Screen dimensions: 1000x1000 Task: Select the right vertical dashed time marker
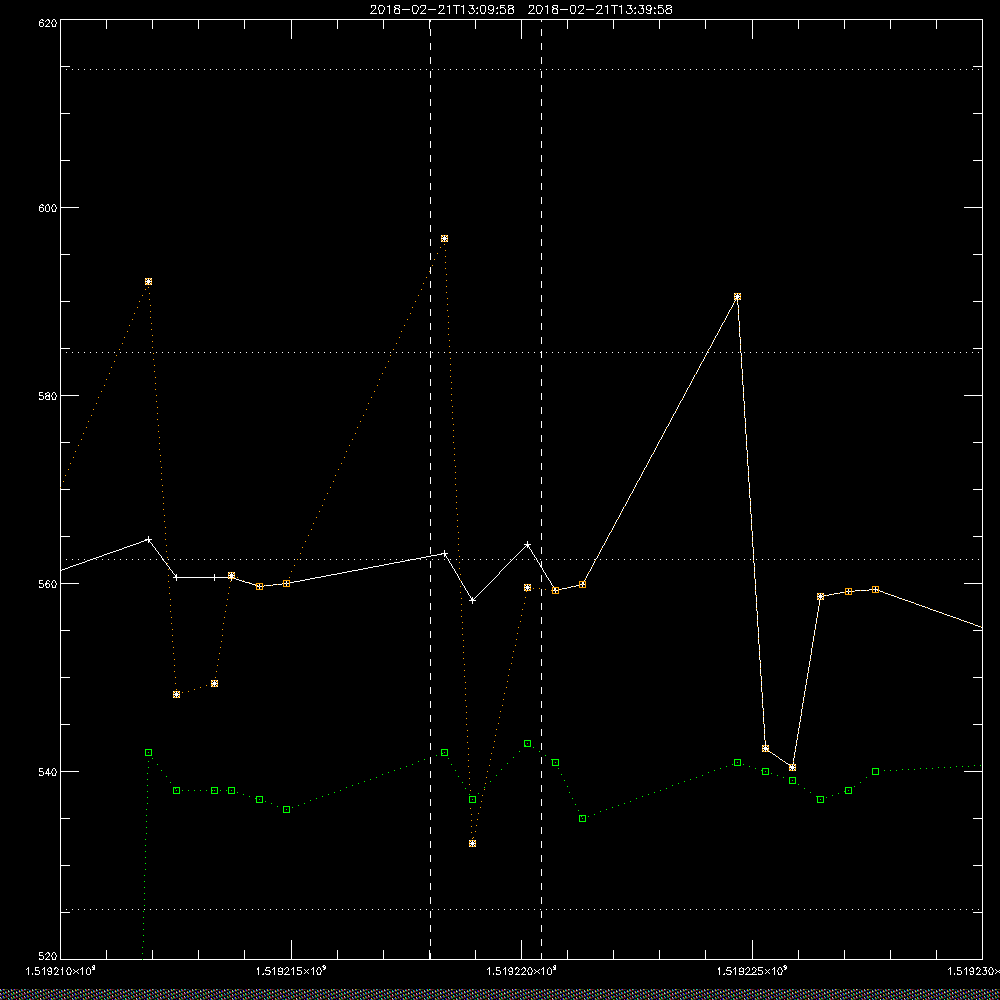click(541, 489)
